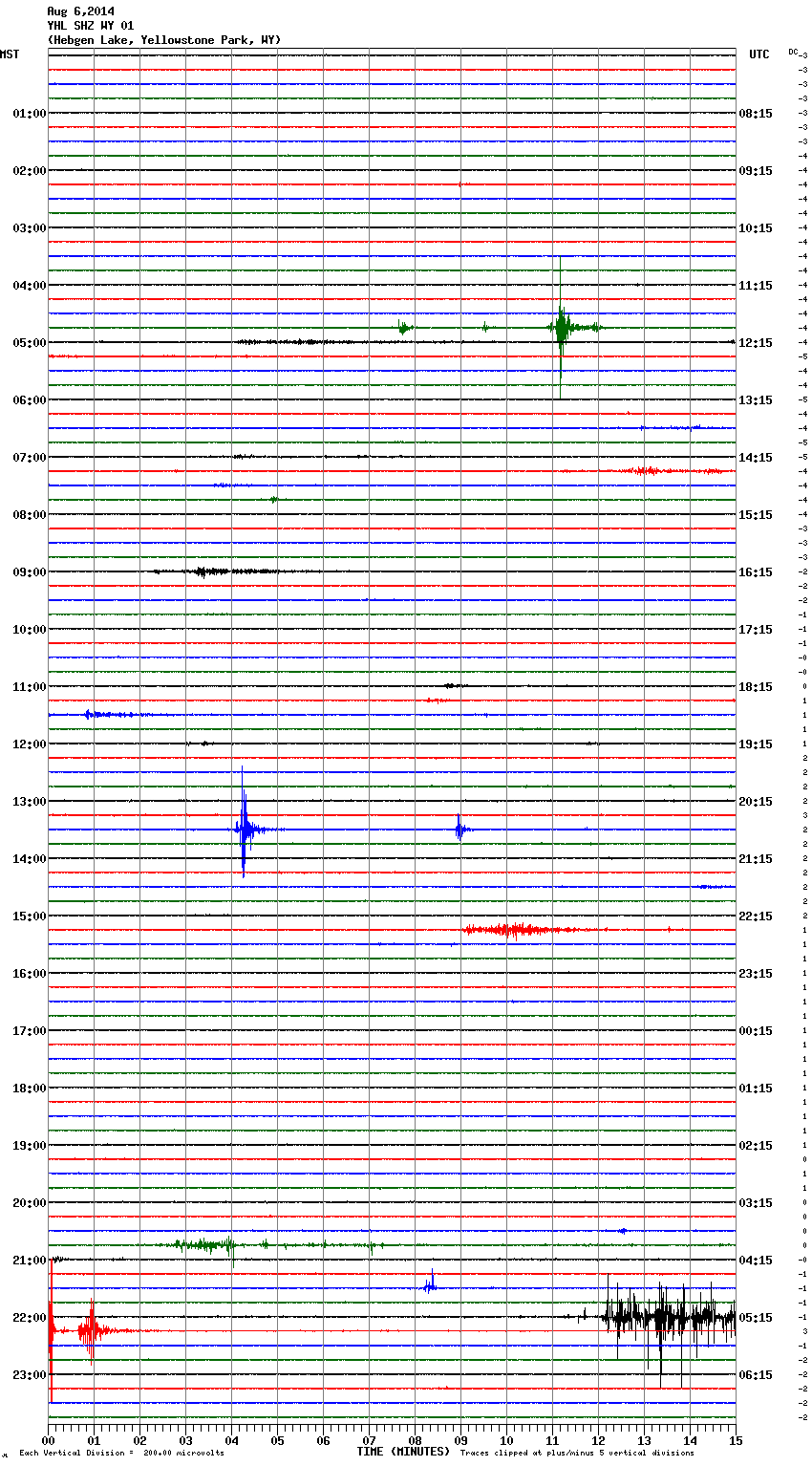Click the 07:00 MST hour label
The width and height of the screenshot is (812, 1466).
pyautogui.click(x=29, y=458)
